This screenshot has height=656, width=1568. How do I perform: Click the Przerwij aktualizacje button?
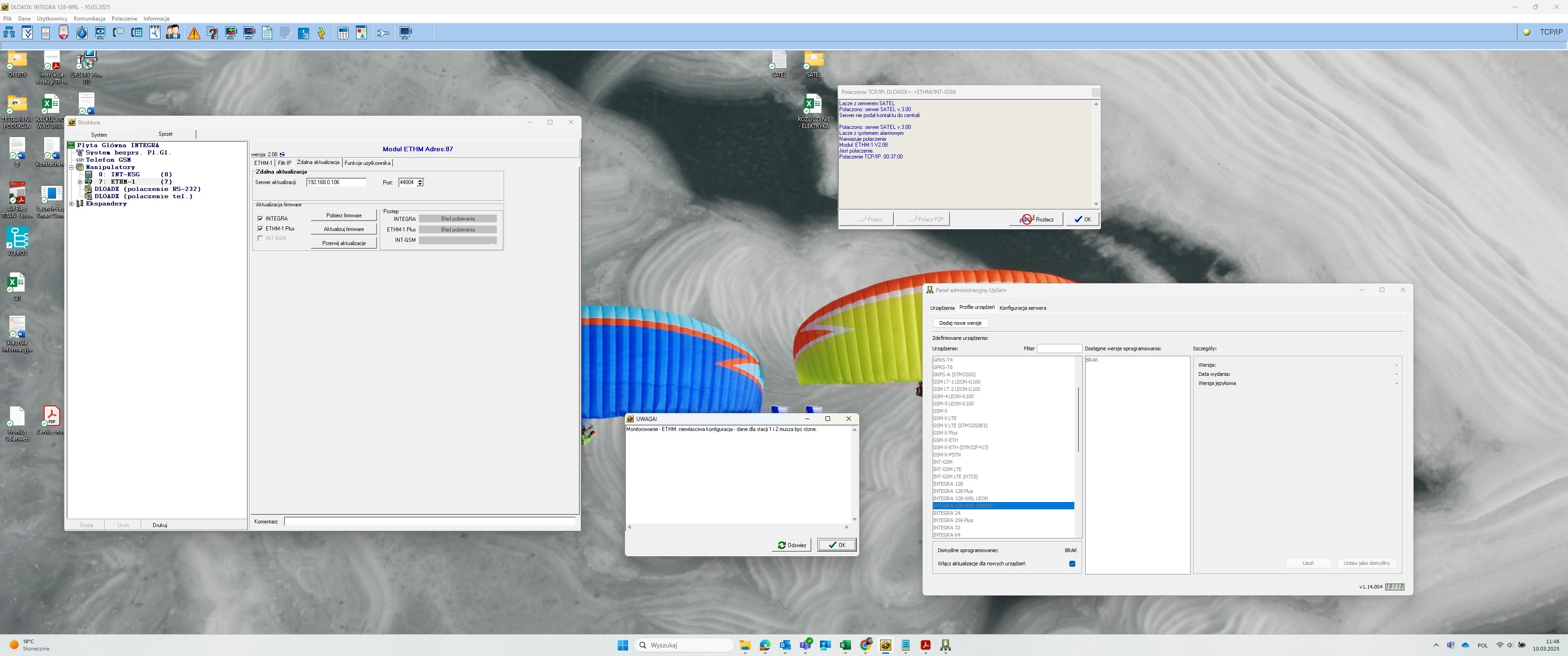pos(344,243)
